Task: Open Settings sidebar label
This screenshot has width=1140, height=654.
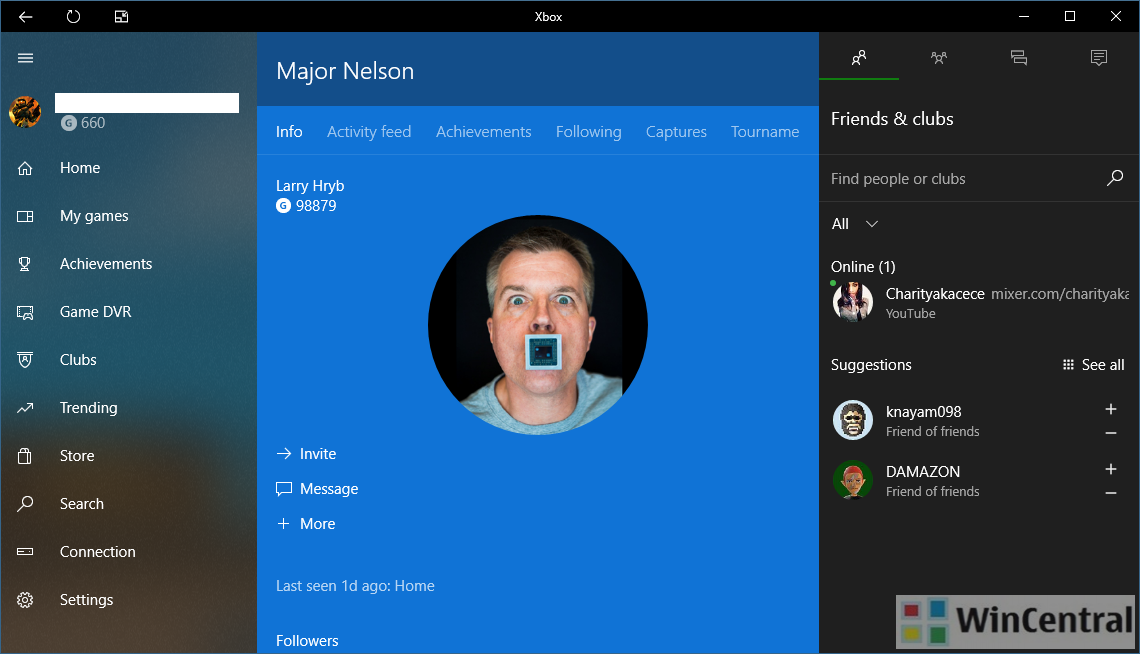Action: point(87,600)
